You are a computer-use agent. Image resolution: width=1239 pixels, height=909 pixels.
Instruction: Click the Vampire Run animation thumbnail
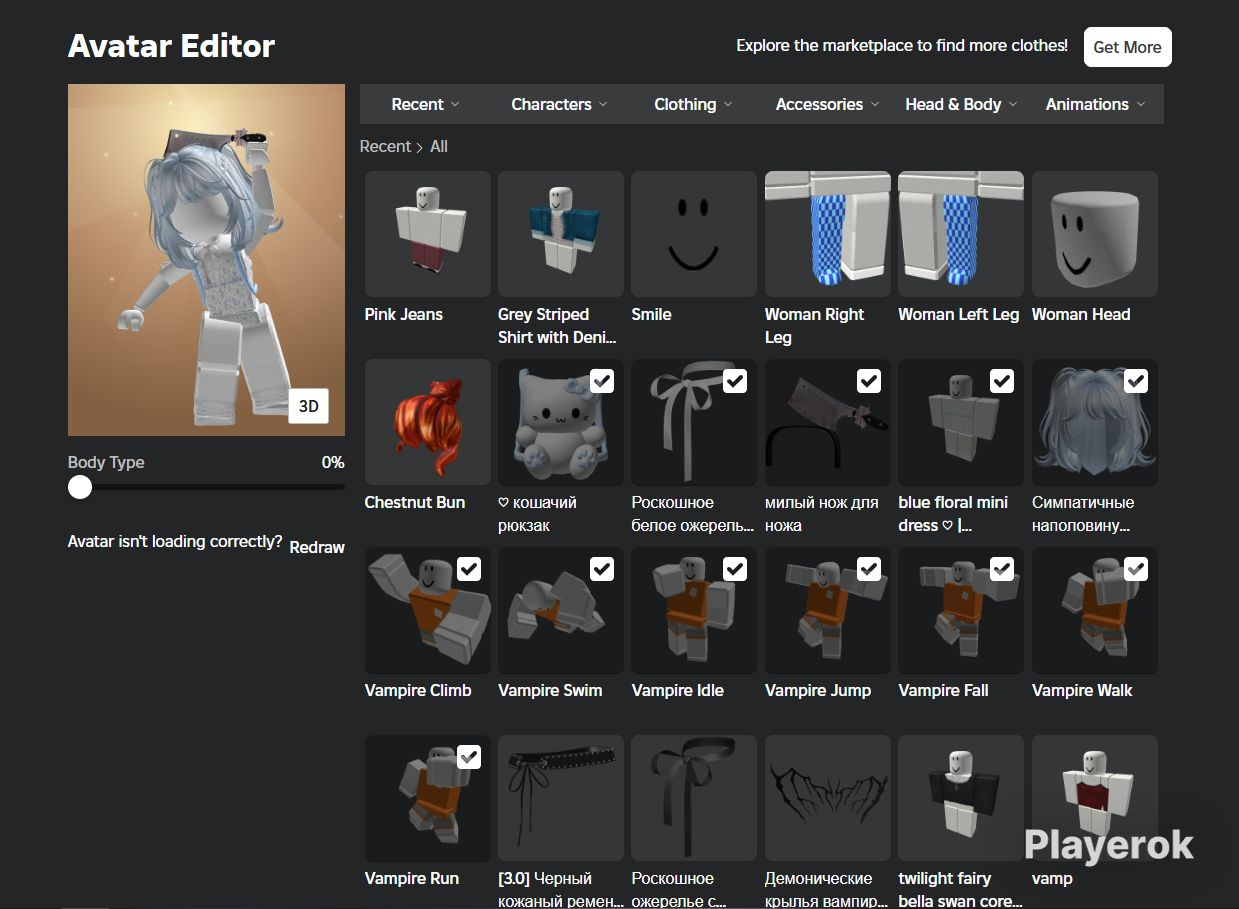pos(427,798)
